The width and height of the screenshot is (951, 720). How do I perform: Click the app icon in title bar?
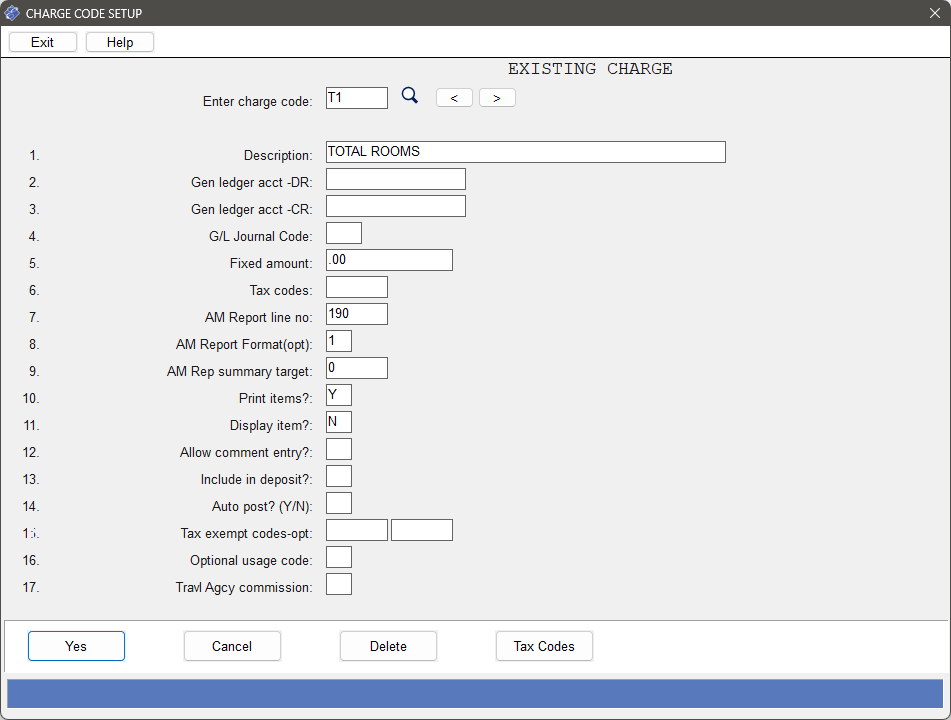12,13
